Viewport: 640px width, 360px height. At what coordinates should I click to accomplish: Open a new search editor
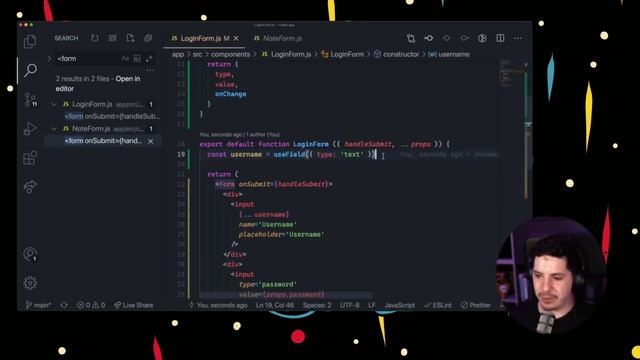point(130,38)
